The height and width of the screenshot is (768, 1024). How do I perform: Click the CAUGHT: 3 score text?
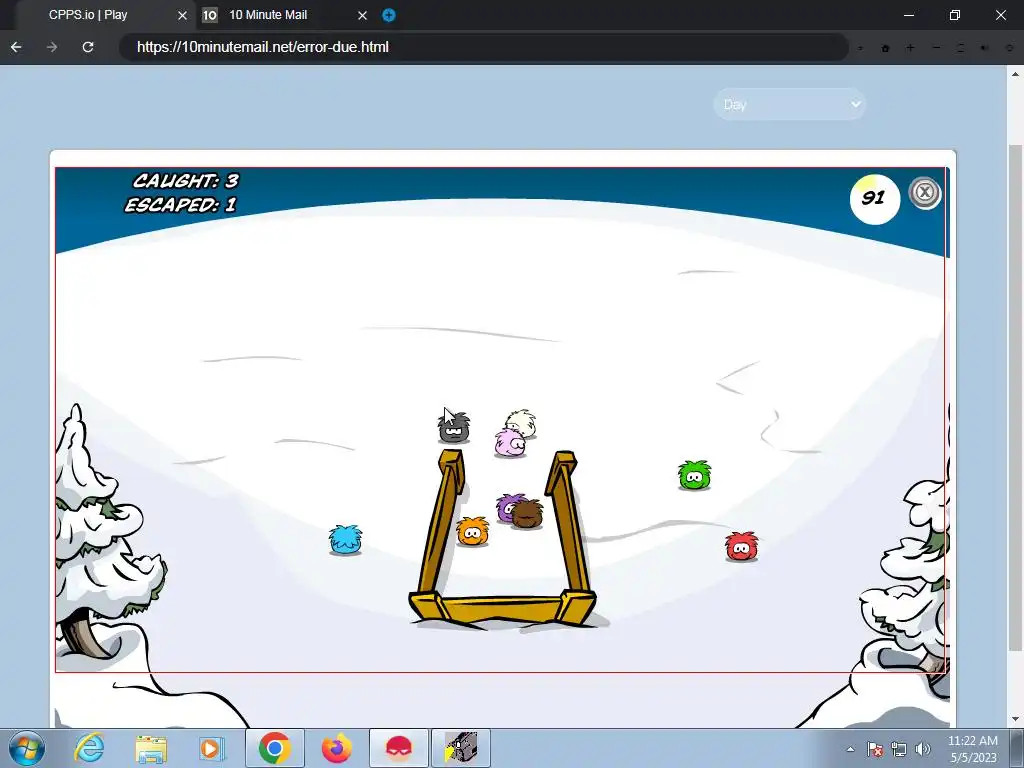pos(185,181)
